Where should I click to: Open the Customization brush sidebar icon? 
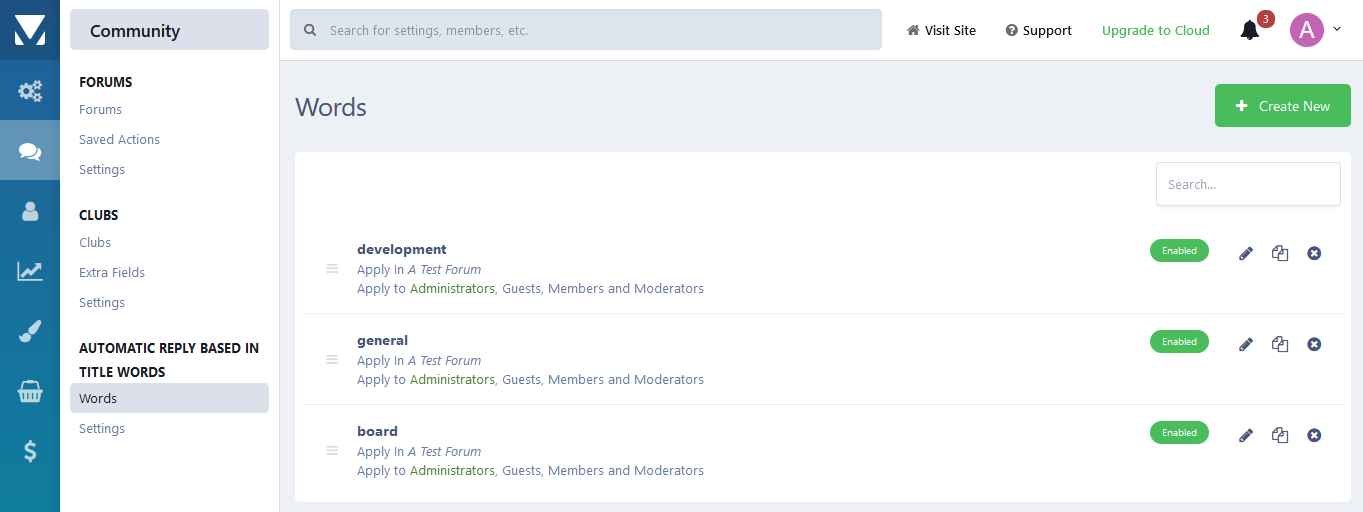click(30, 332)
